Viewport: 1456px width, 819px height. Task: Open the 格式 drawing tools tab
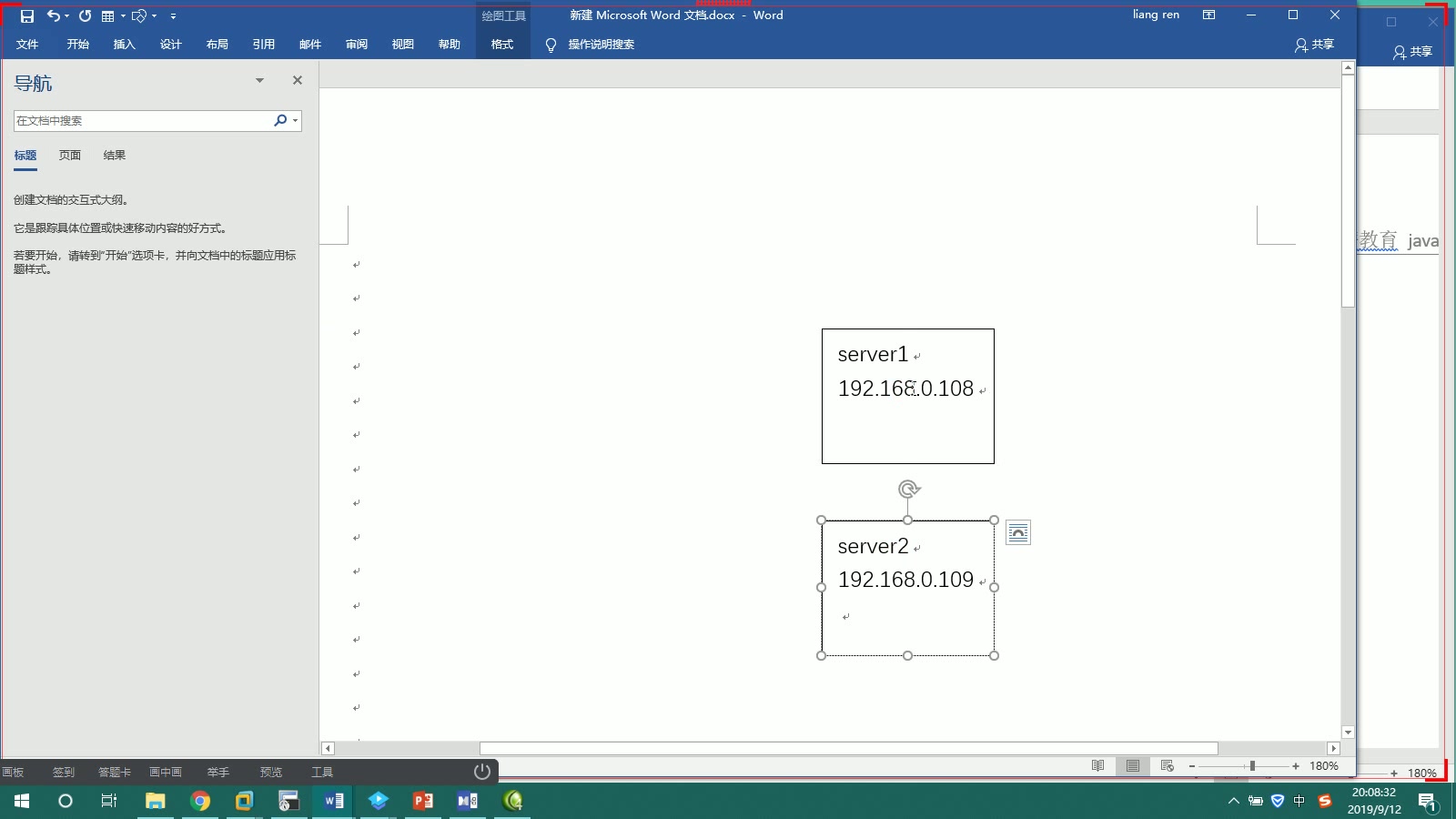502,45
